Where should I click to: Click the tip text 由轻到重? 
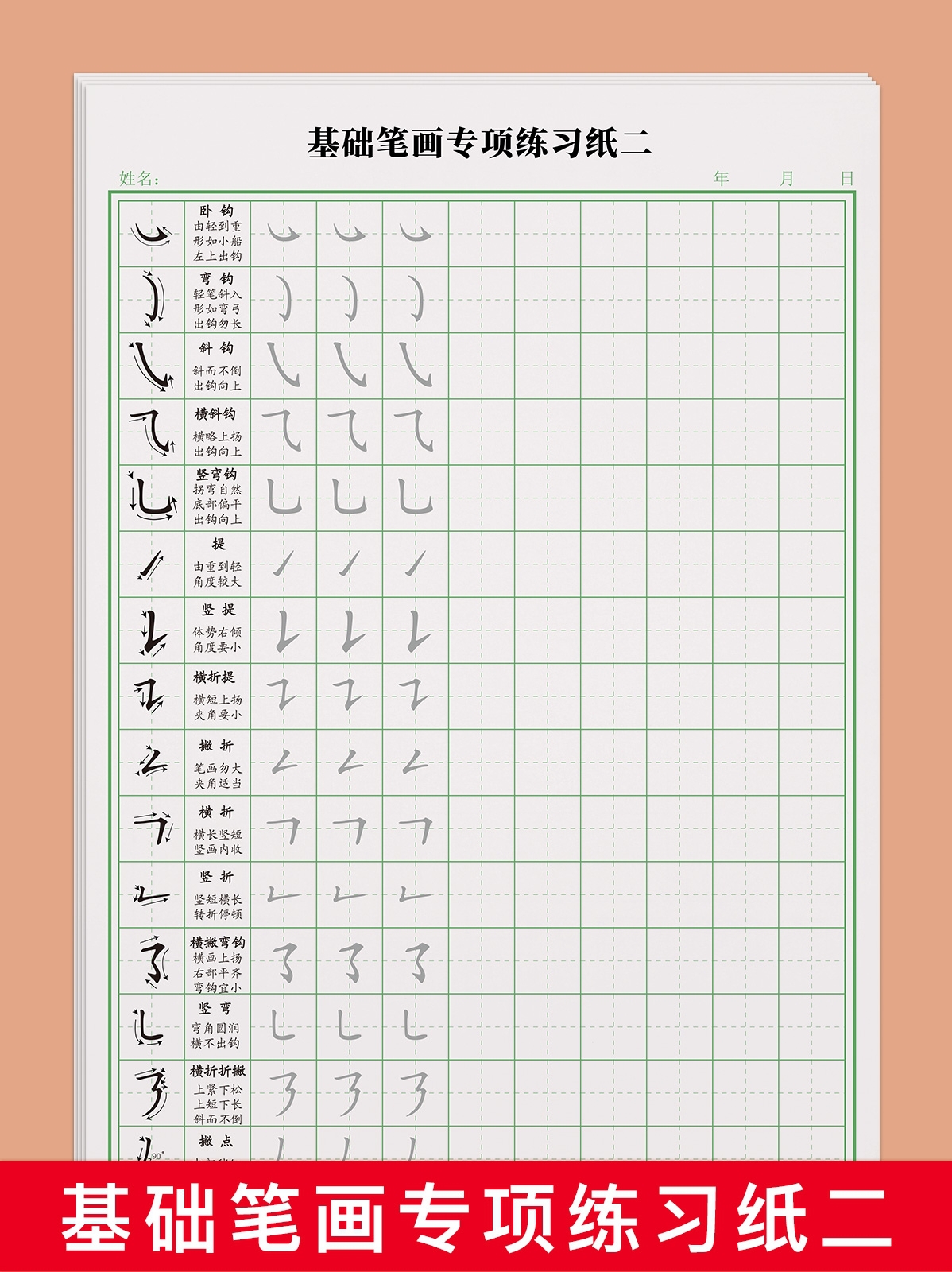218,227
